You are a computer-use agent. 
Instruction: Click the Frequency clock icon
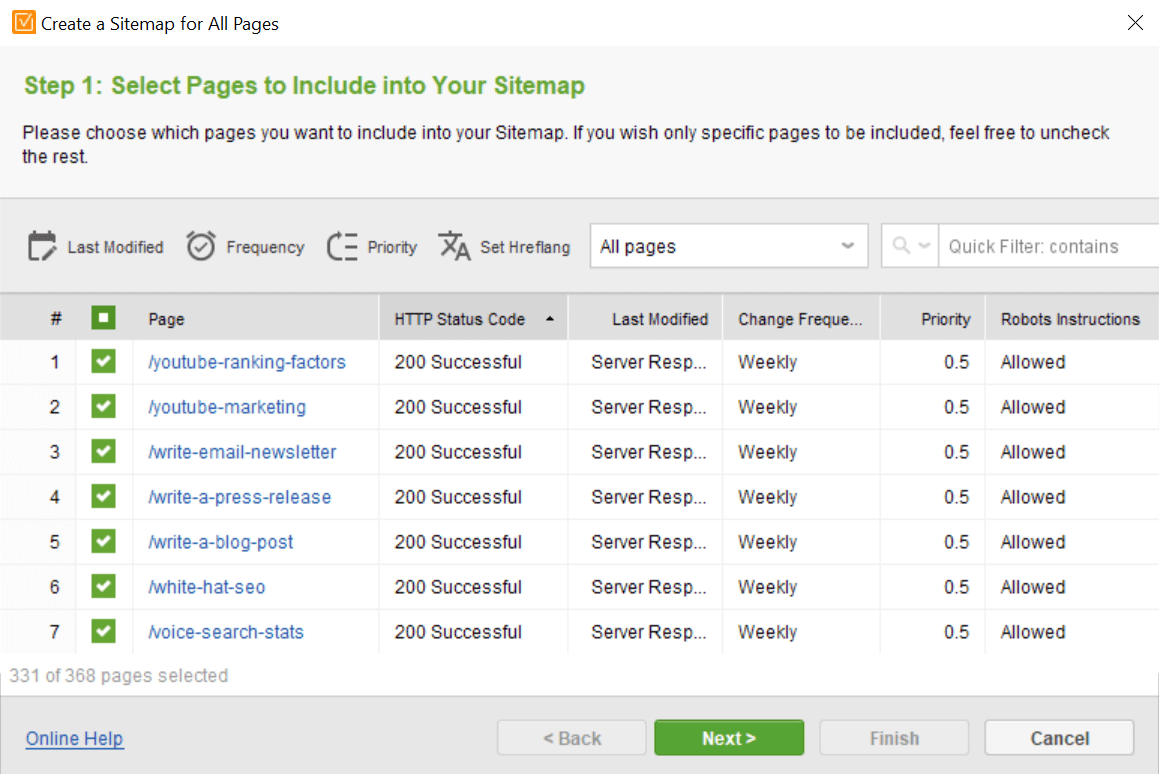coord(200,246)
